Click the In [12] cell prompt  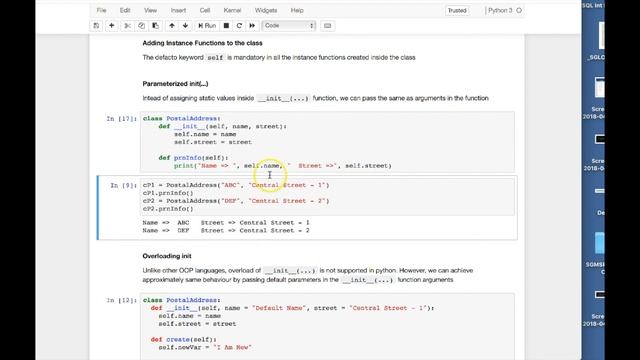click(121, 300)
